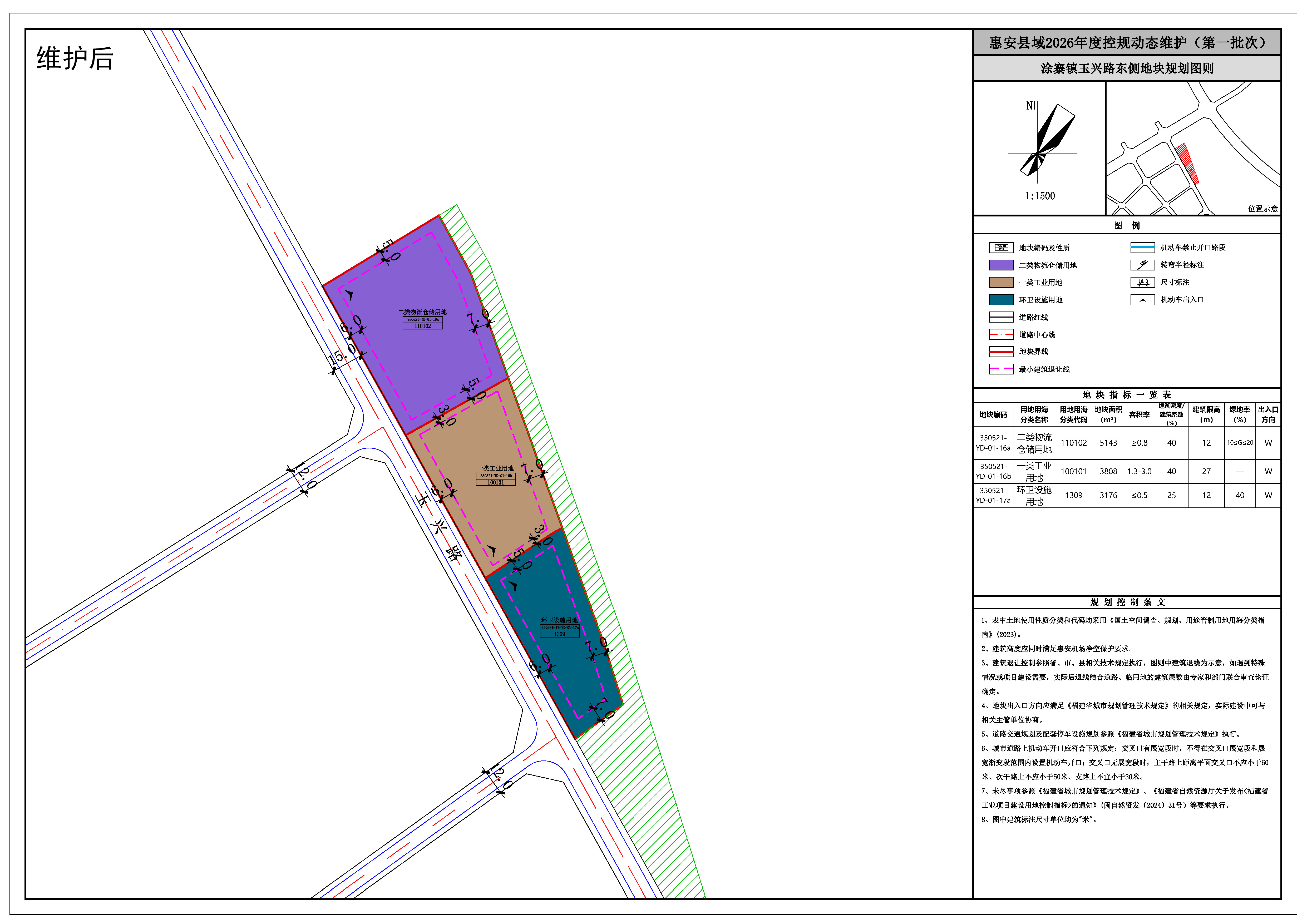Click the 100101 label in brown parcel
This screenshot has height=924, width=1307.
point(495,483)
